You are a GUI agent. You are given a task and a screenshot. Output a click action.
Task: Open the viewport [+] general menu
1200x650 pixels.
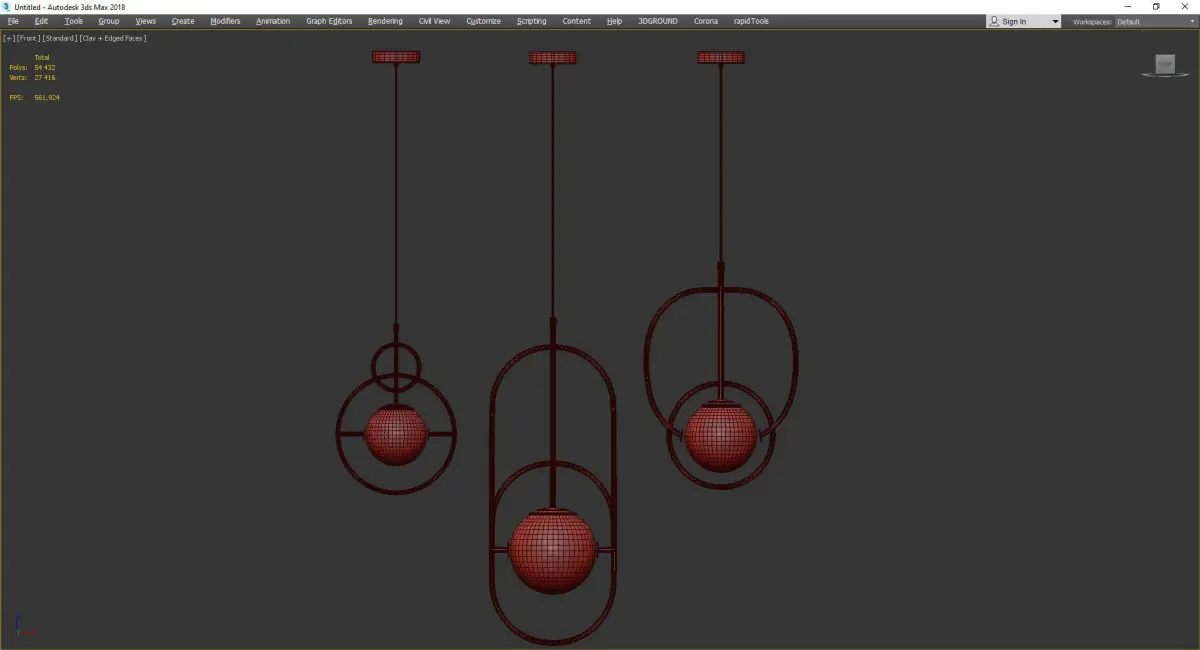9,38
